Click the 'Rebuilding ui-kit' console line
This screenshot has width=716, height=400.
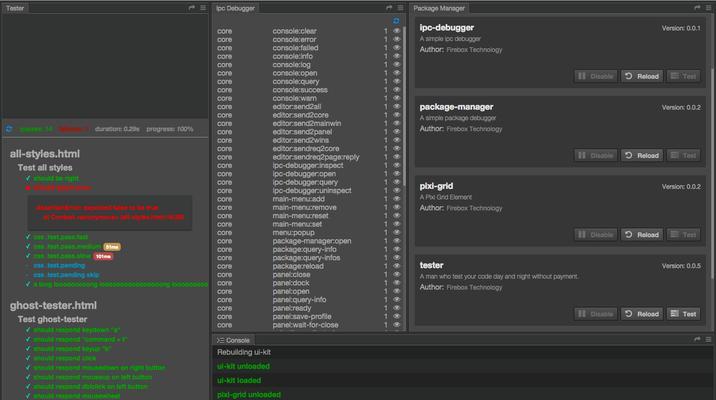tap(463, 353)
